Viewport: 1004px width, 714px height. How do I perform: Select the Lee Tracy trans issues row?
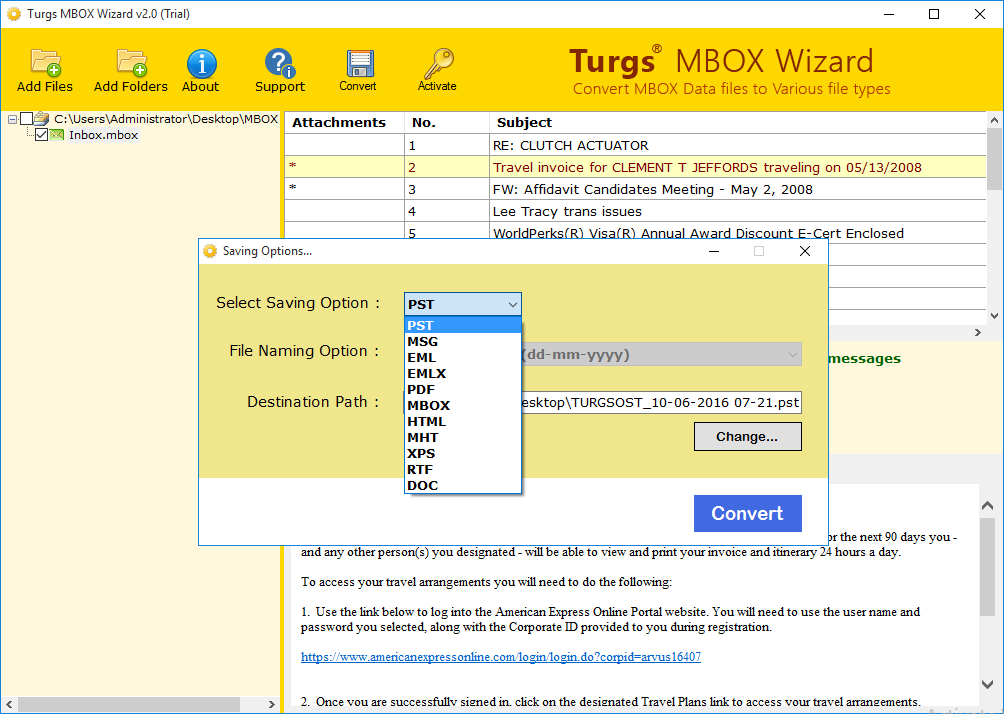coord(635,211)
